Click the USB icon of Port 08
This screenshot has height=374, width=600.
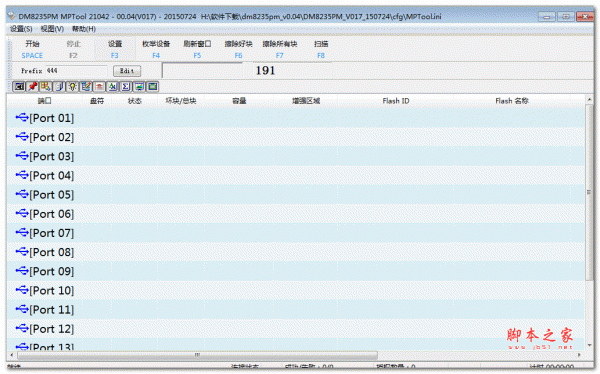(x=22, y=251)
